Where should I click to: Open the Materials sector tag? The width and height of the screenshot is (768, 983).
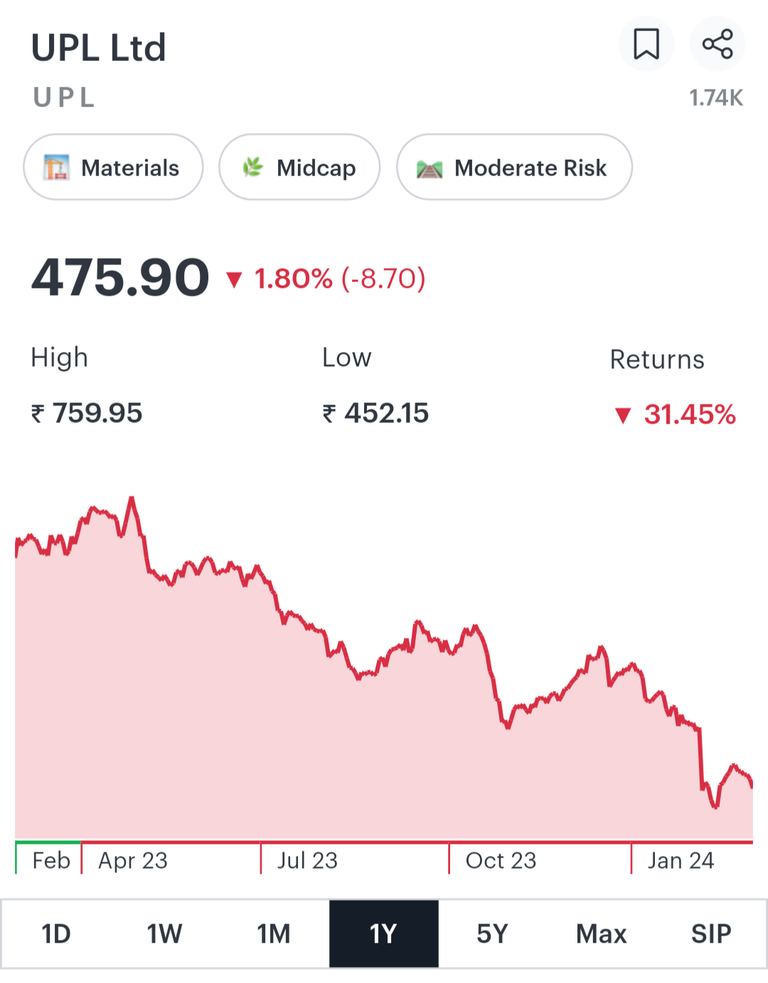(113, 167)
